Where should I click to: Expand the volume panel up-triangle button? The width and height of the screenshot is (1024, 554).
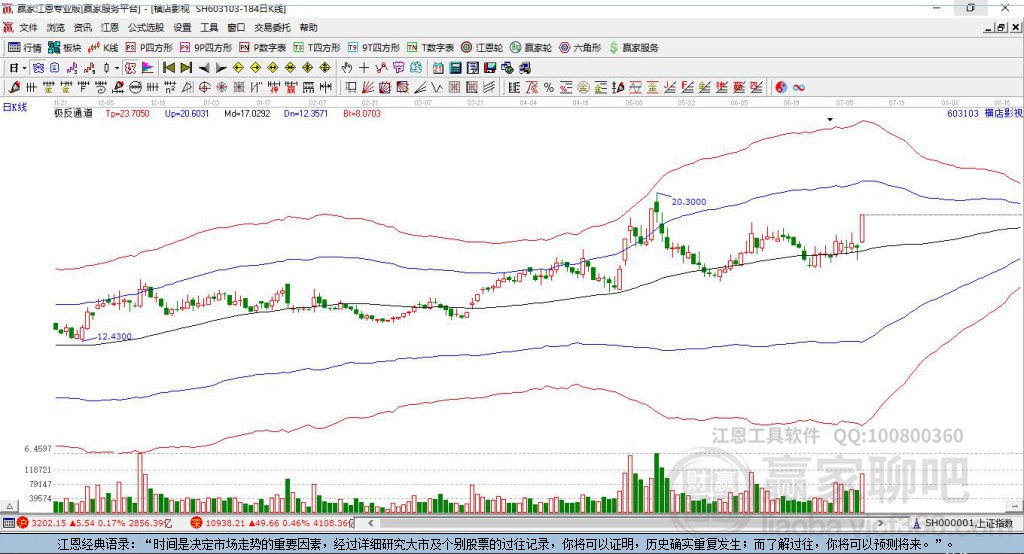[9, 506]
